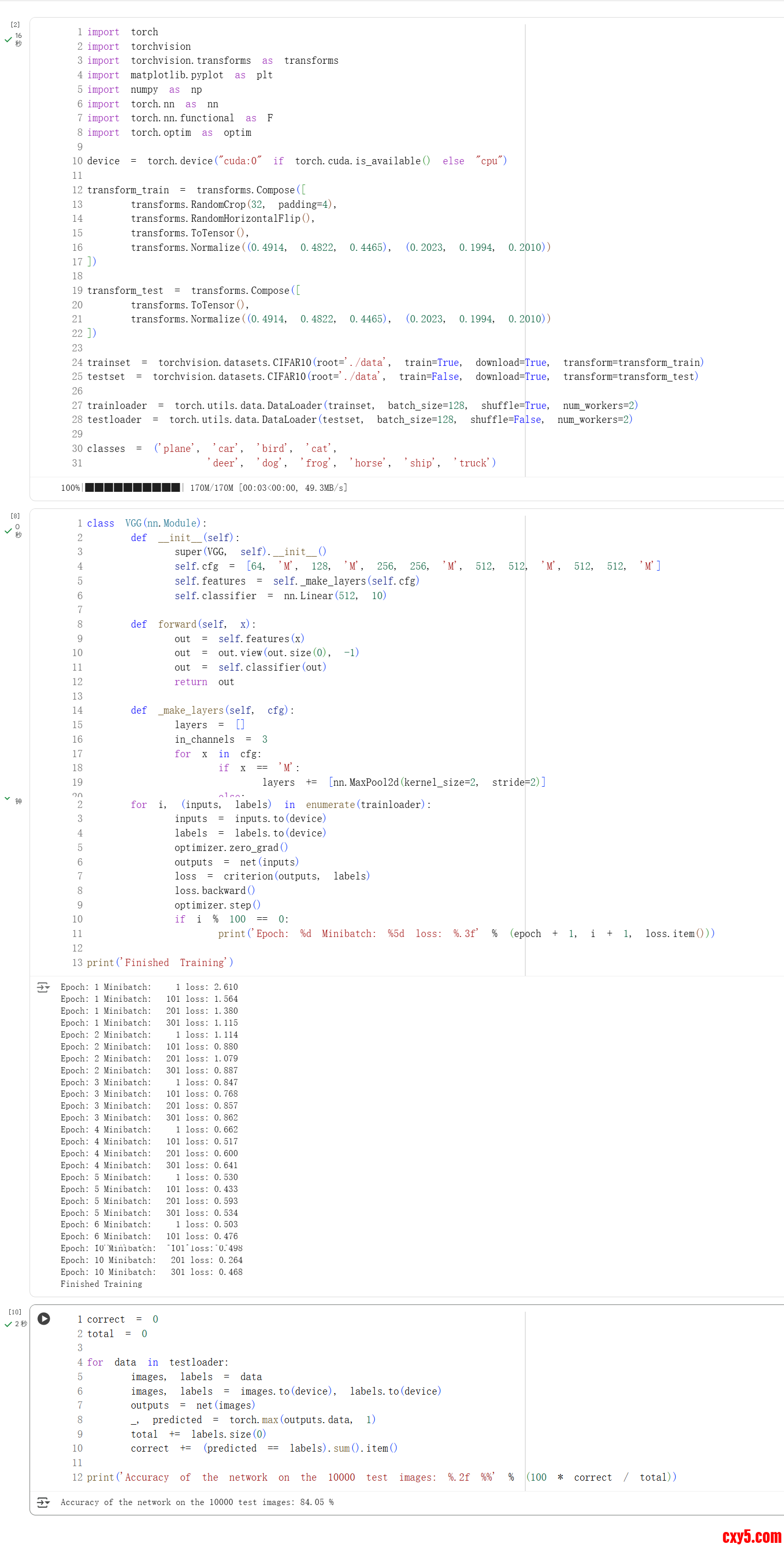Click the testset CIFAR10 dataset line
Image resolution: width=784 pixels, height=1547 pixels.
tap(393, 377)
